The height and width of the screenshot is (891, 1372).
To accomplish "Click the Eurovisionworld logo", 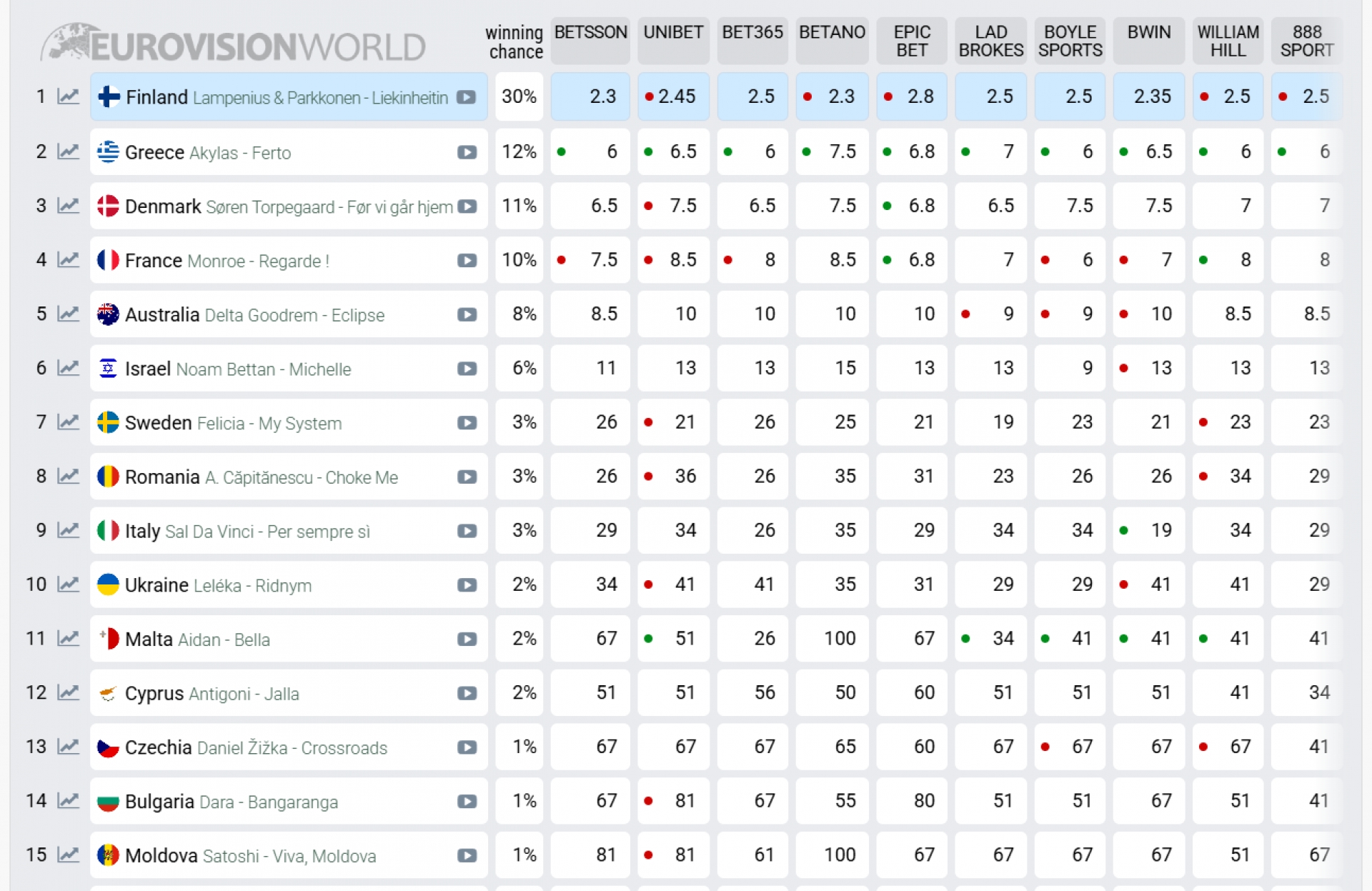I will click(234, 44).
